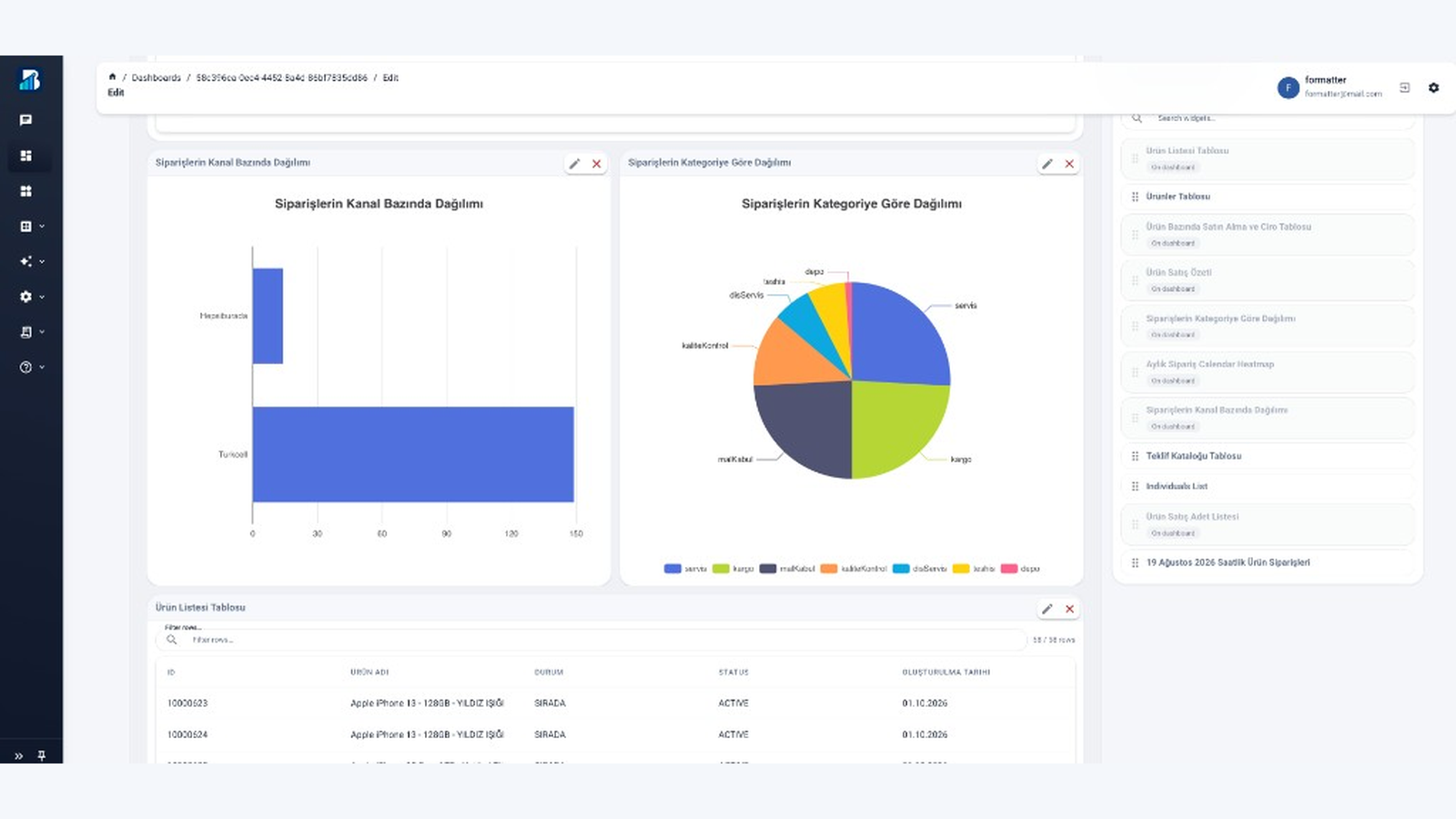Toggle the kargo legend swatch on the pie chart

pos(721,569)
